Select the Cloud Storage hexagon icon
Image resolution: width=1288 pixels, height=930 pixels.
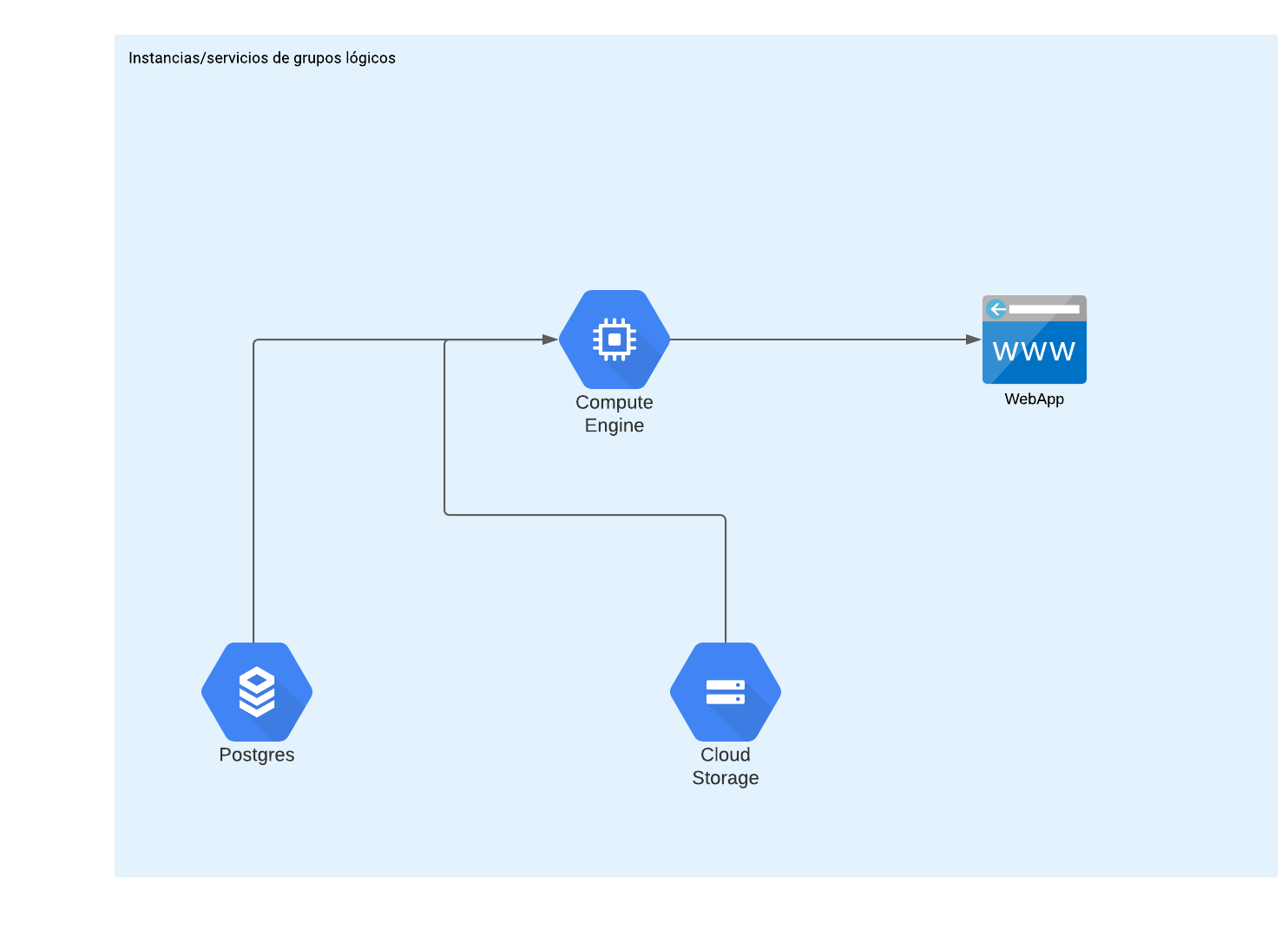coord(726,692)
